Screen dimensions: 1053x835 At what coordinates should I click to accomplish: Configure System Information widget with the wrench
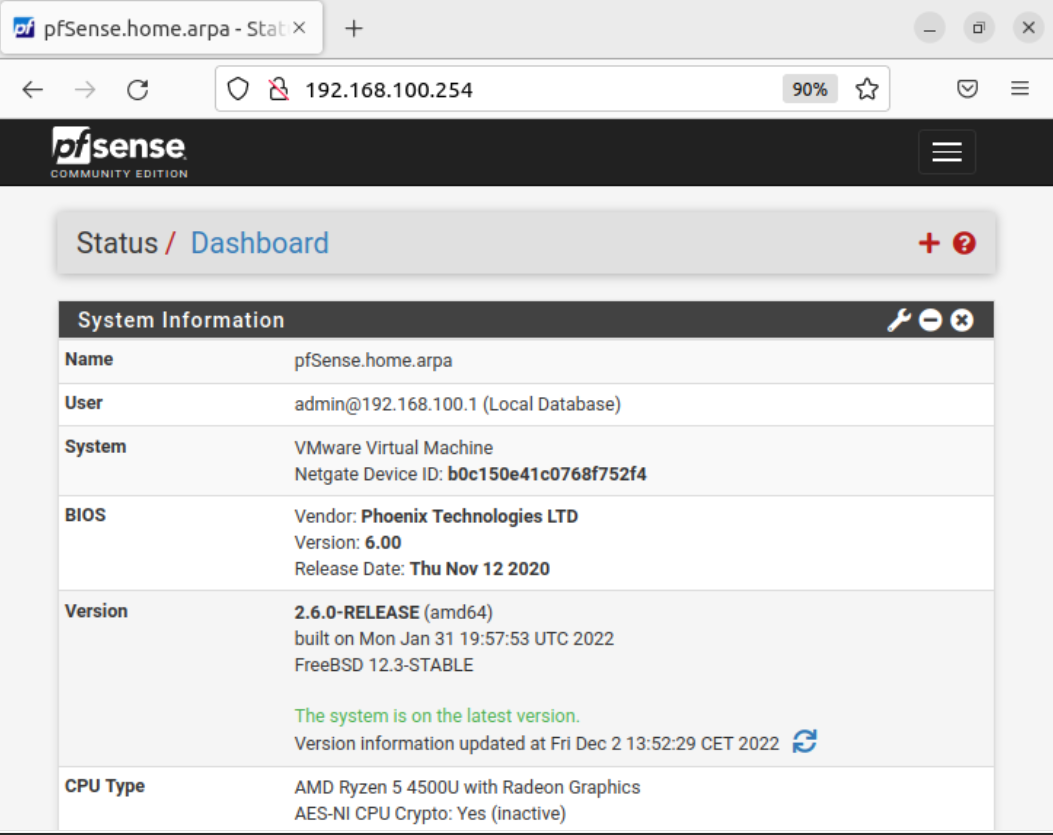pos(899,320)
